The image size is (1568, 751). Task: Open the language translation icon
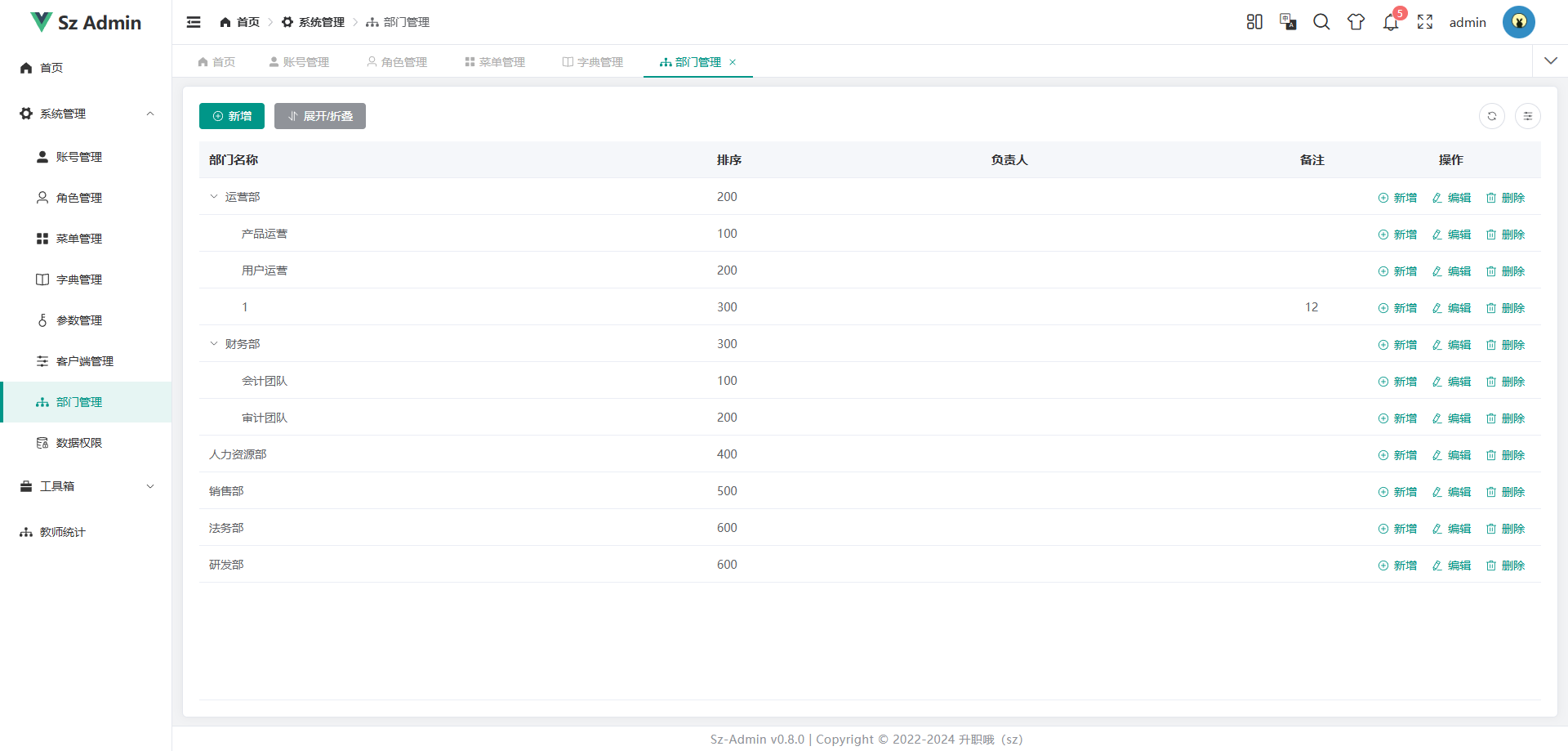tap(1288, 22)
